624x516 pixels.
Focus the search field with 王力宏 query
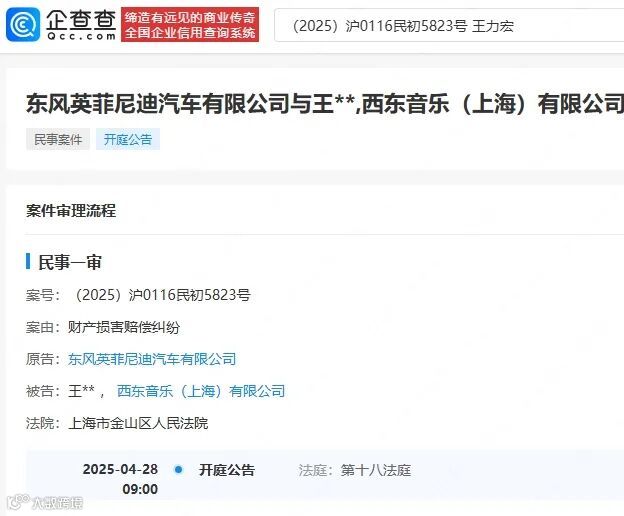click(x=449, y=26)
